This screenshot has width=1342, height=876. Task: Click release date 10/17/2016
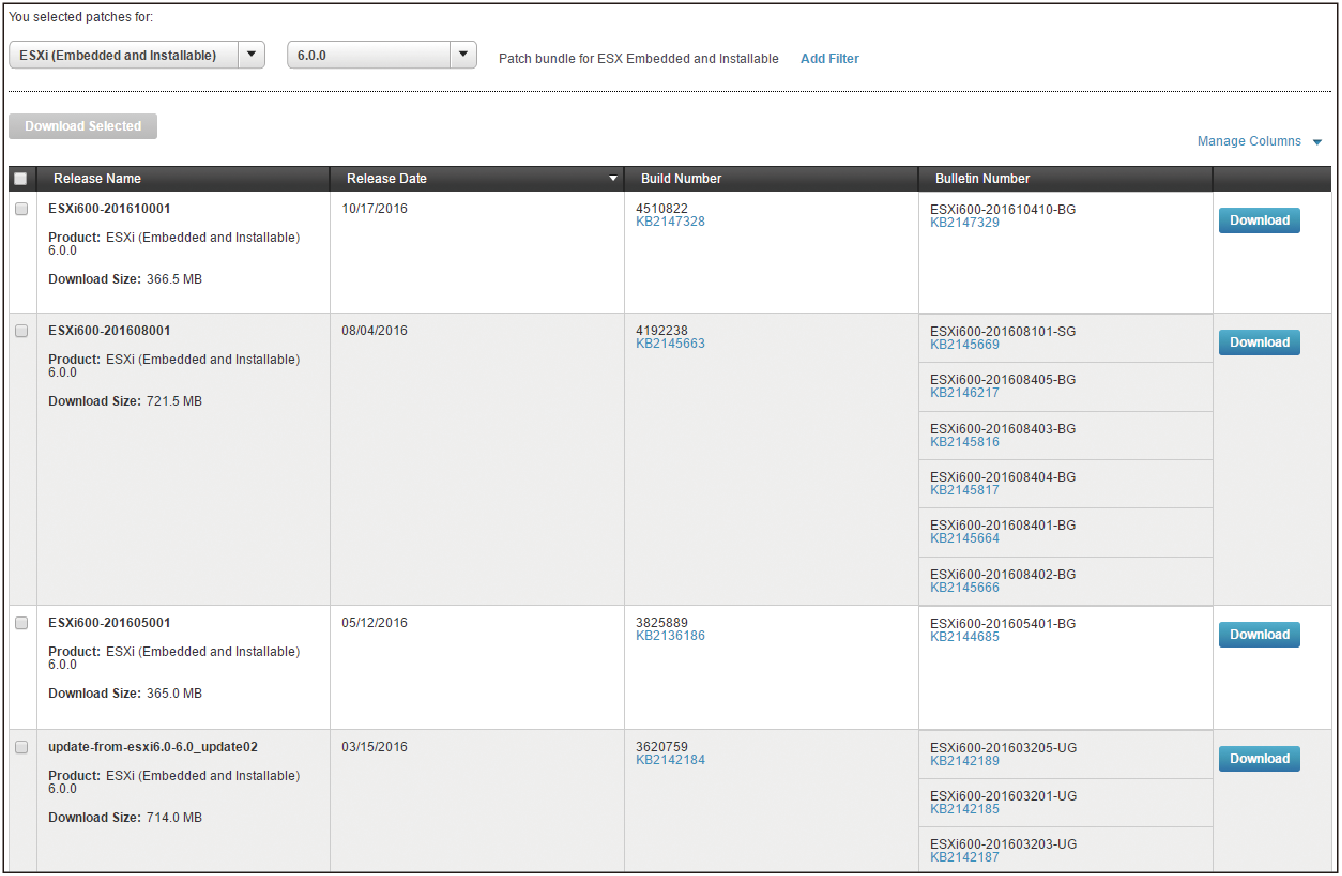374,208
